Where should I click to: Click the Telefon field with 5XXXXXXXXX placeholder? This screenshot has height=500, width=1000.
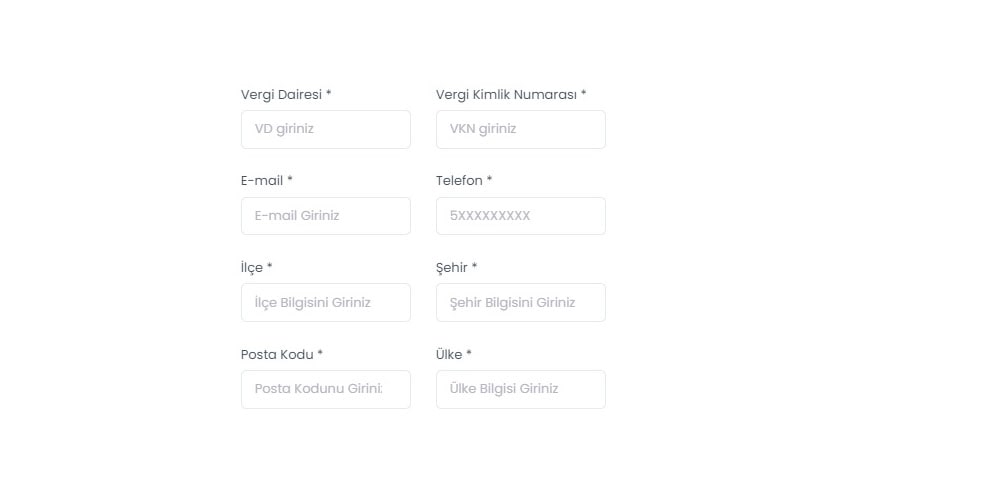click(x=521, y=216)
